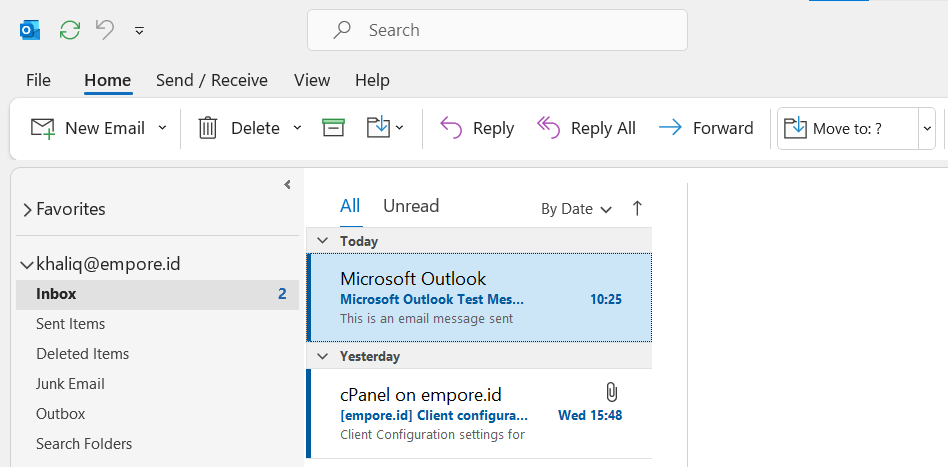Viewport: 948px width, 467px height.
Task: Open the By Date sort dropdown
Action: tap(576, 209)
